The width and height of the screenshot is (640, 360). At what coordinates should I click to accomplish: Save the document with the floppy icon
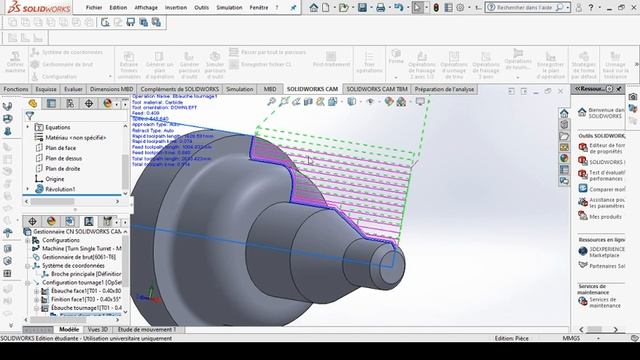click(x=362, y=7)
